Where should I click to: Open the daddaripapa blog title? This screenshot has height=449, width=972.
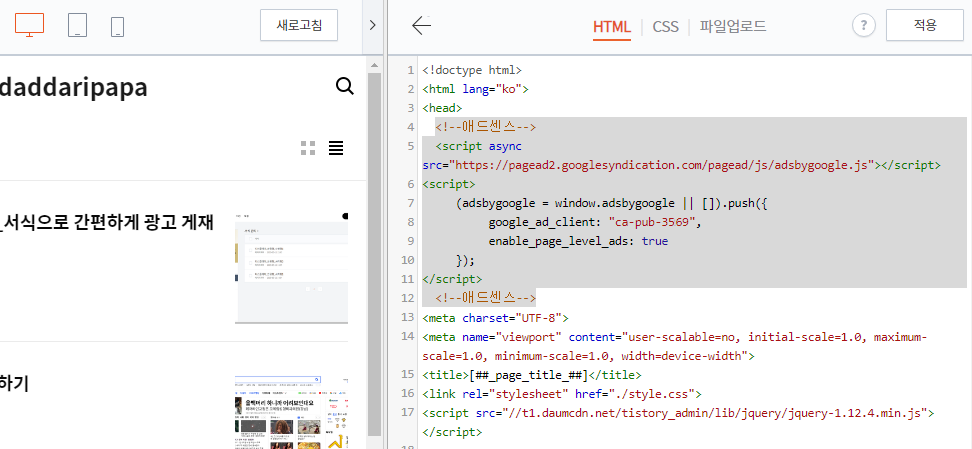coord(74,87)
